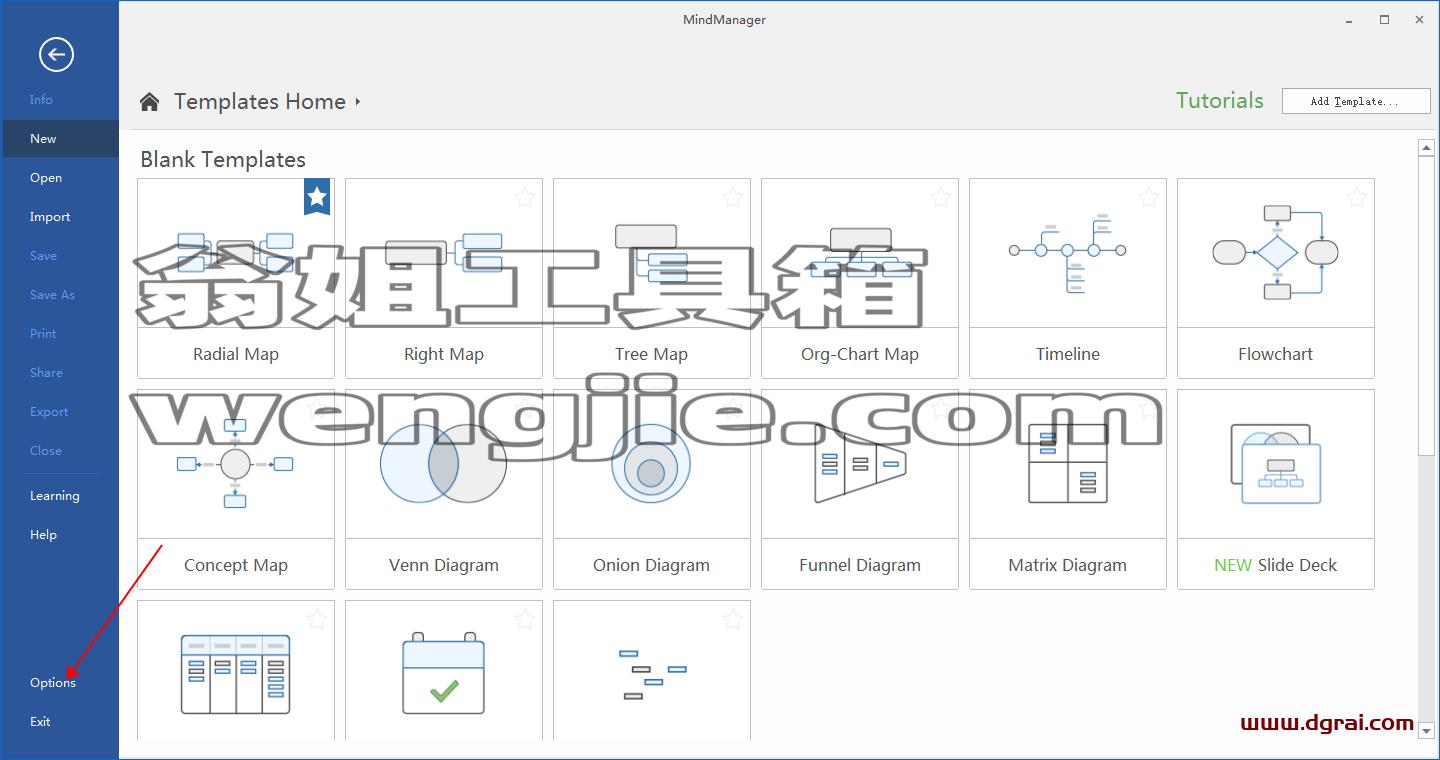Open the Right Map template

point(444,278)
